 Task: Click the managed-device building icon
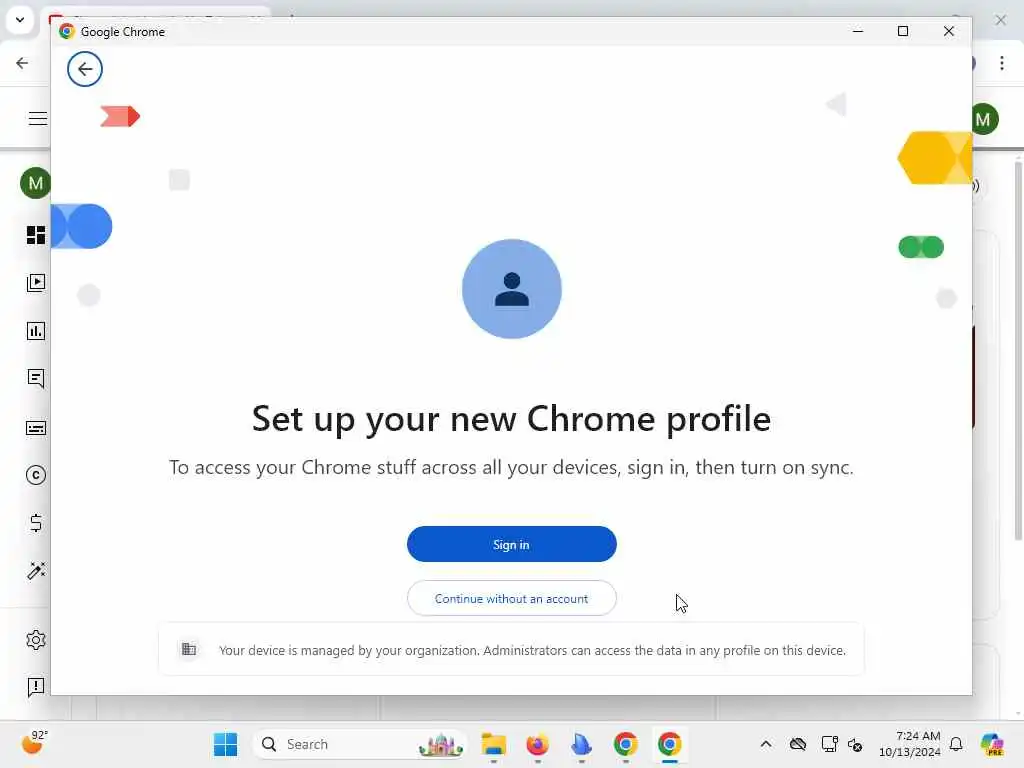(x=189, y=649)
